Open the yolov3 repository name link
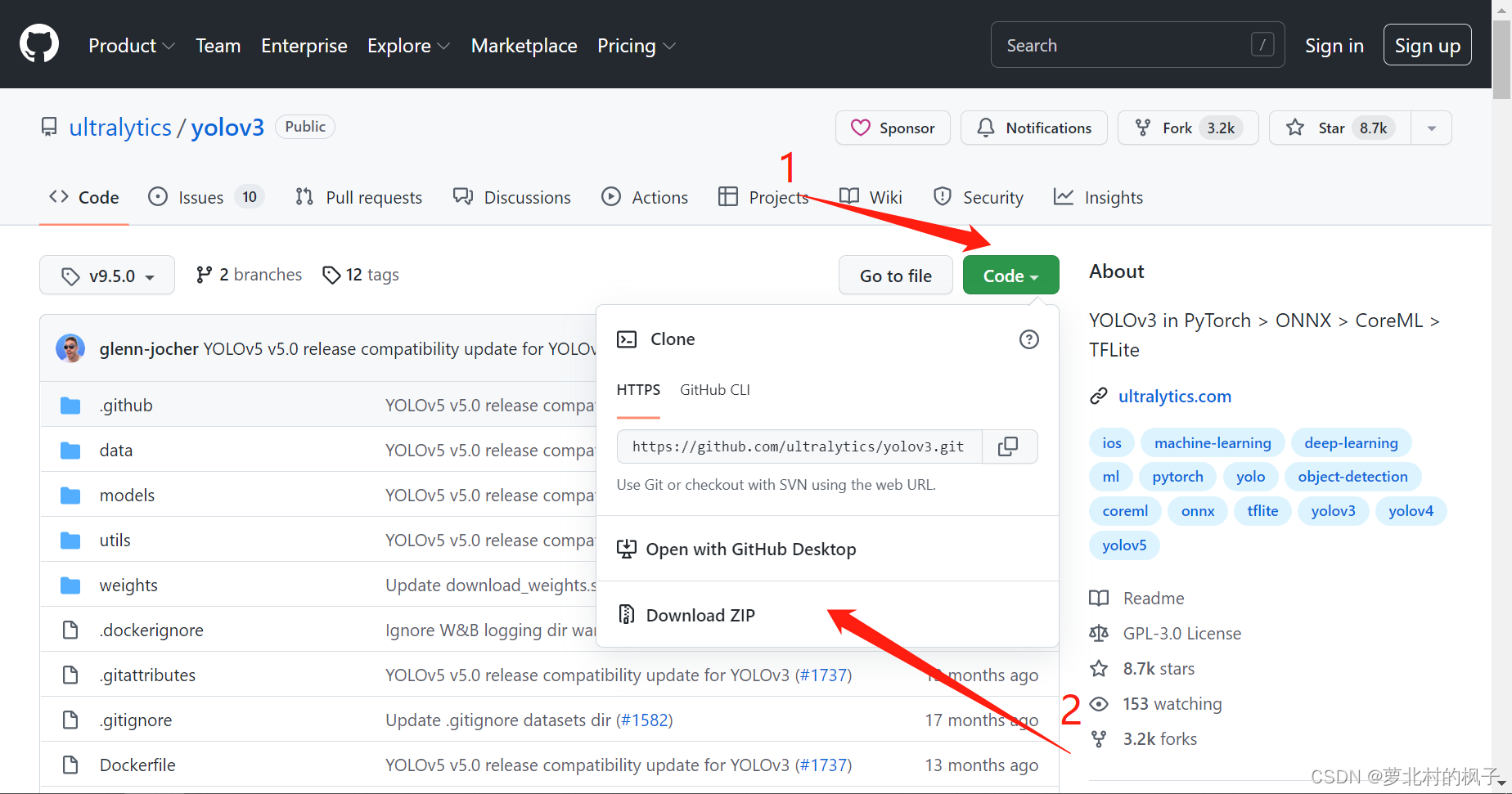The height and width of the screenshot is (794, 1512). pyautogui.click(x=227, y=128)
